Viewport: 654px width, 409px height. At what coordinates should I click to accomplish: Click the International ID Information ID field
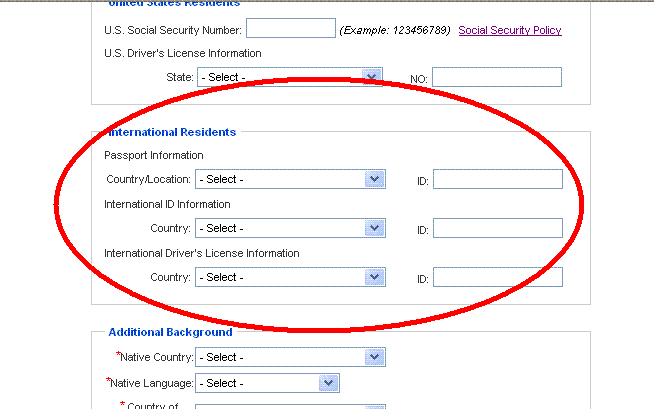click(497, 228)
